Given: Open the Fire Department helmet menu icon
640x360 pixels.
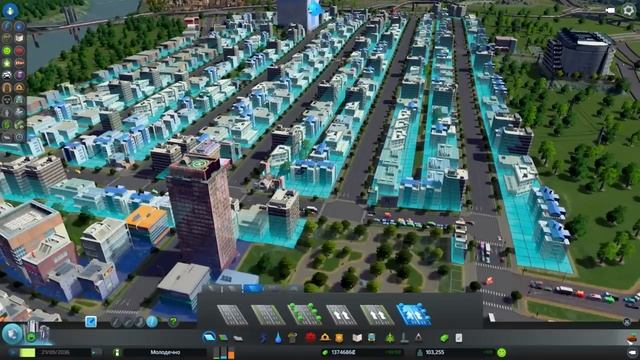Looking at the screenshot, I should [x=325, y=338].
